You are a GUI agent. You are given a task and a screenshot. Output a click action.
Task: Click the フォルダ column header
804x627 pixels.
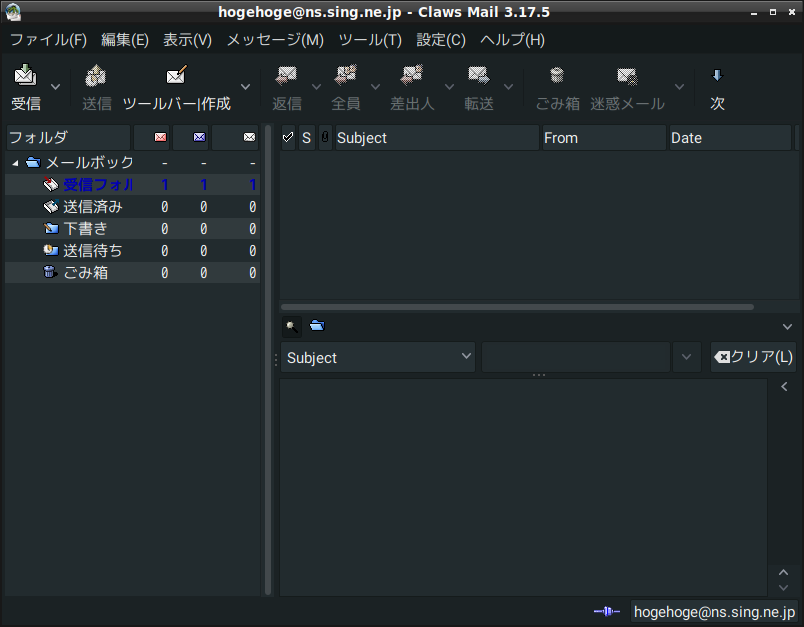coord(68,137)
